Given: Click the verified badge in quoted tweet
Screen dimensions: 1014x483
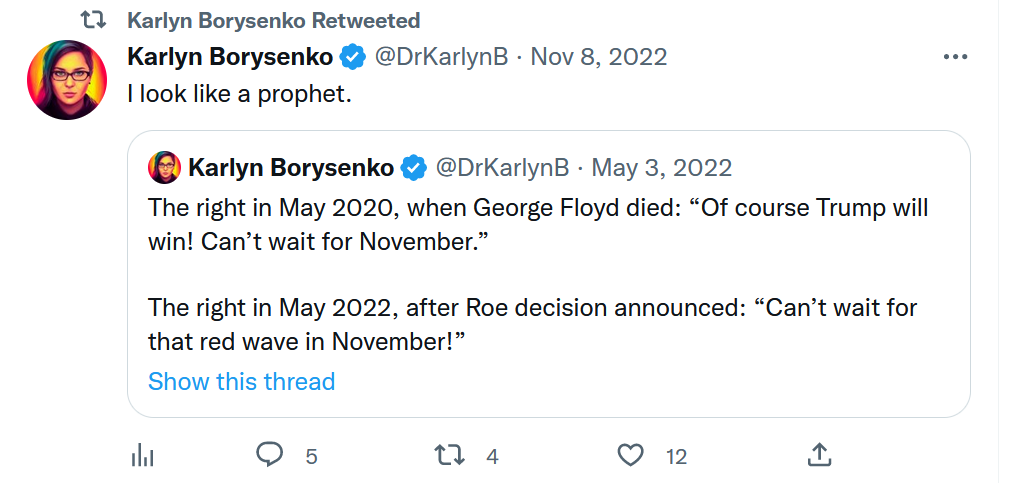Looking at the screenshot, I should 413,168.
